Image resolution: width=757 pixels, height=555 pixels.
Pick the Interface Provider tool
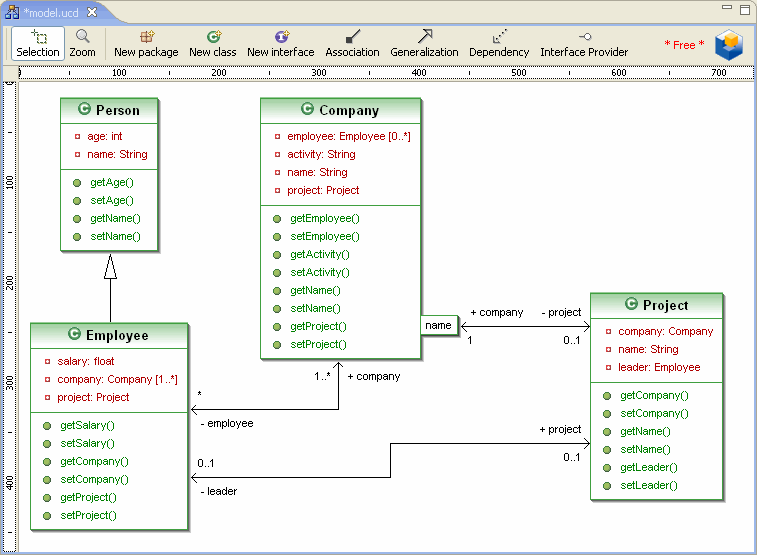[584, 43]
